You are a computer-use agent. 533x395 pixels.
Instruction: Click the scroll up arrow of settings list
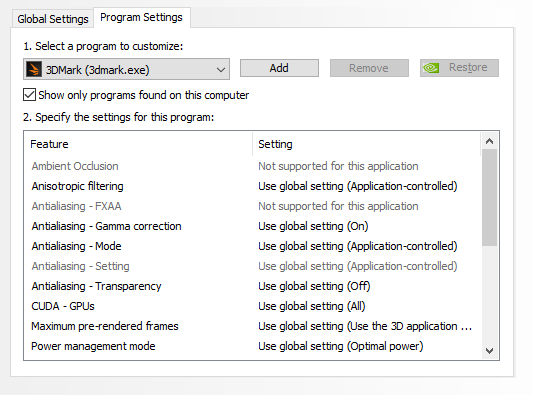489,141
